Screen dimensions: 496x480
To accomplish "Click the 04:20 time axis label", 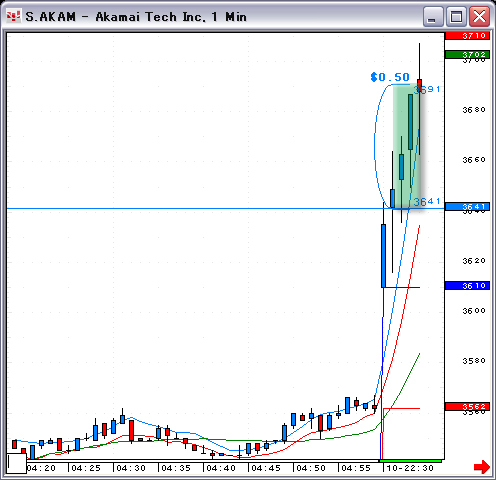I will point(41,468).
